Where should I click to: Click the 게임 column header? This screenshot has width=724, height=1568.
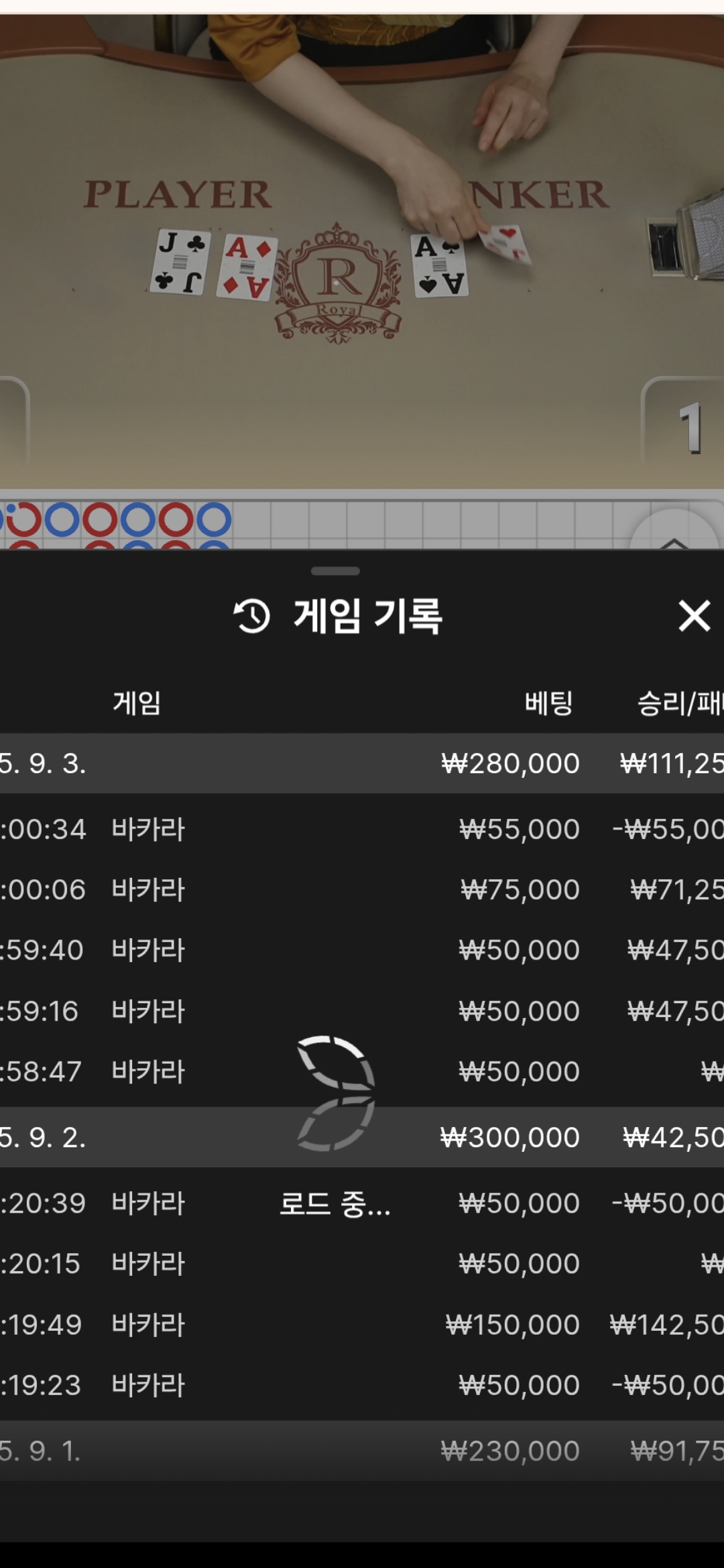(x=137, y=703)
